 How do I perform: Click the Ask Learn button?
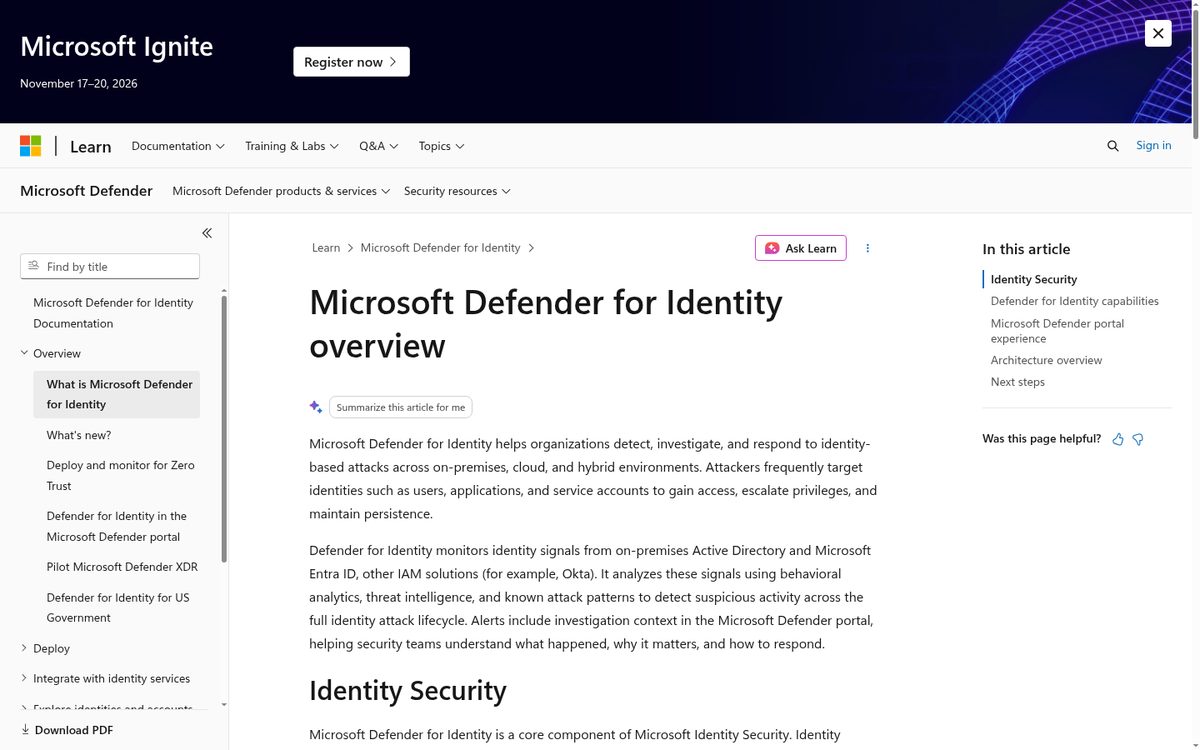click(800, 248)
